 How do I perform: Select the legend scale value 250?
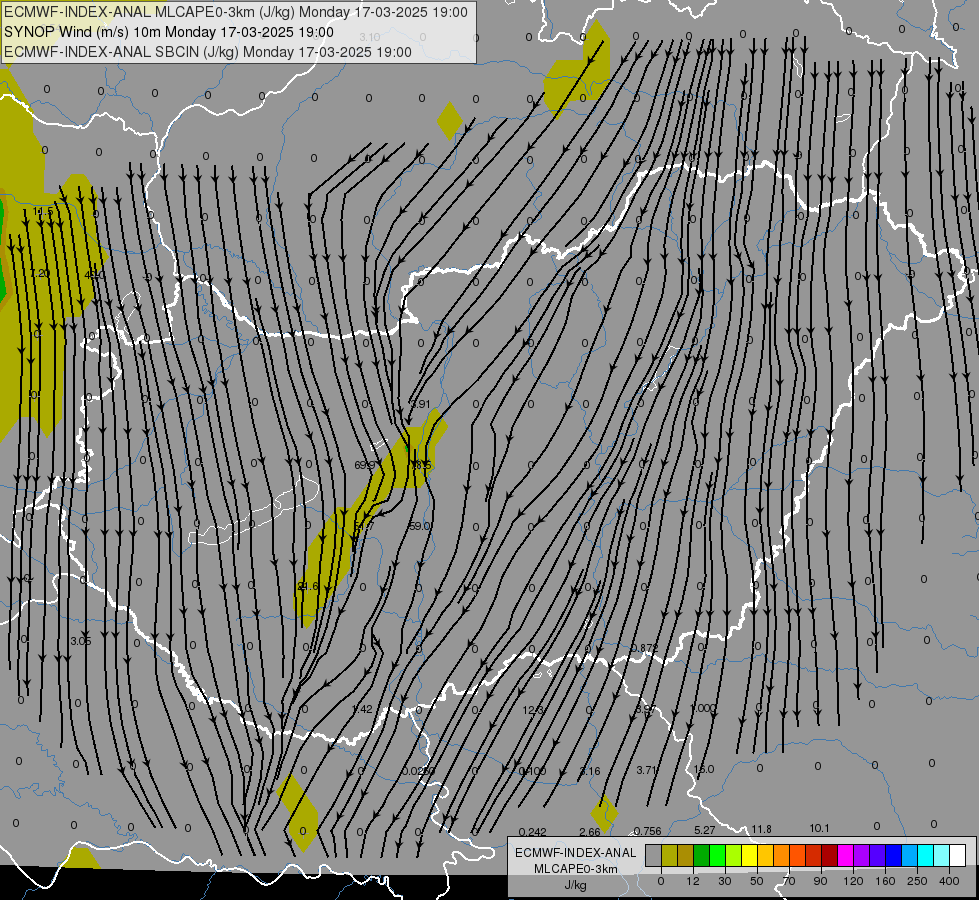[x=917, y=881]
